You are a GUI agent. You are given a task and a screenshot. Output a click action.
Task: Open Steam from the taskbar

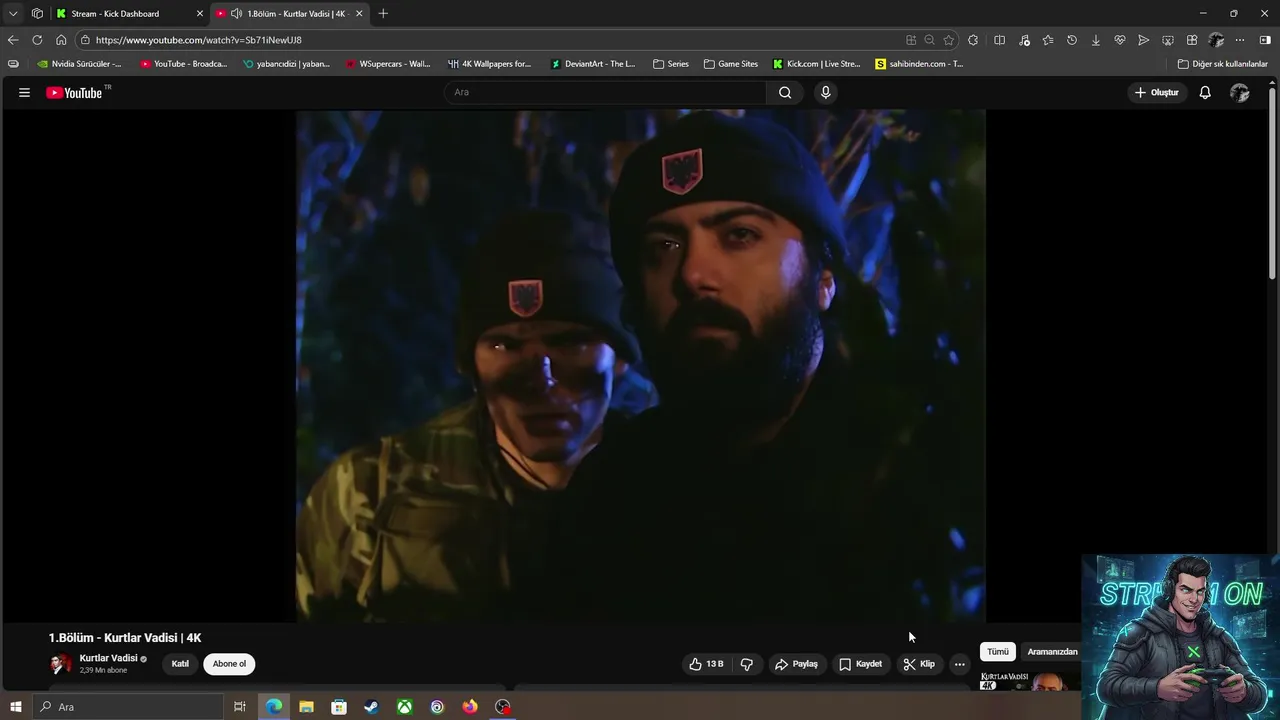371,707
